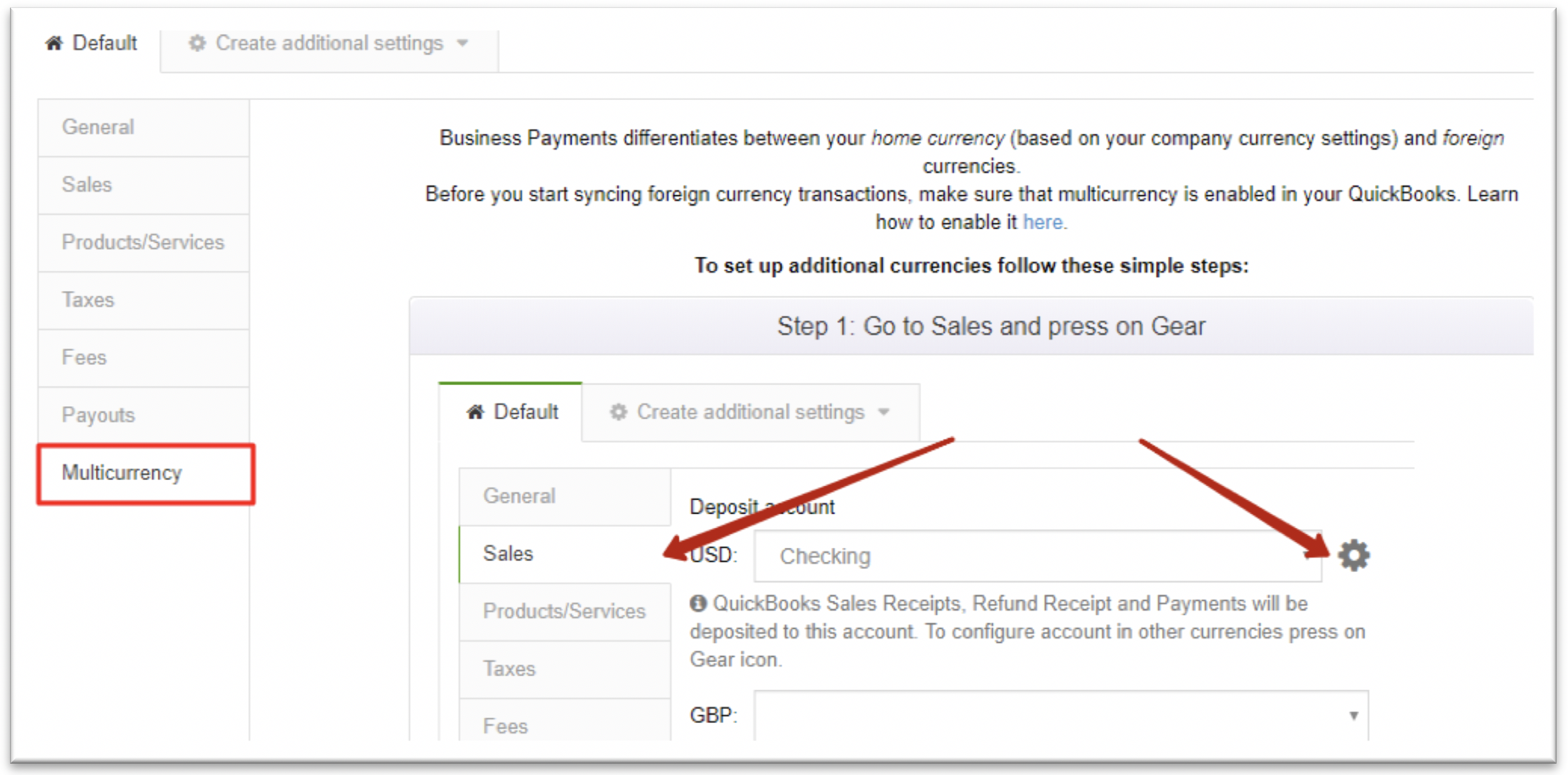Click the home icon in Step 1 Default tab
1568x775 pixels.
pyautogui.click(x=475, y=412)
